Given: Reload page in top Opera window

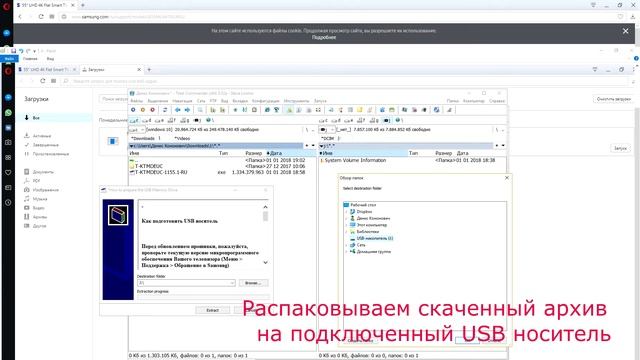Looking at the screenshot, I should click(40, 17).
